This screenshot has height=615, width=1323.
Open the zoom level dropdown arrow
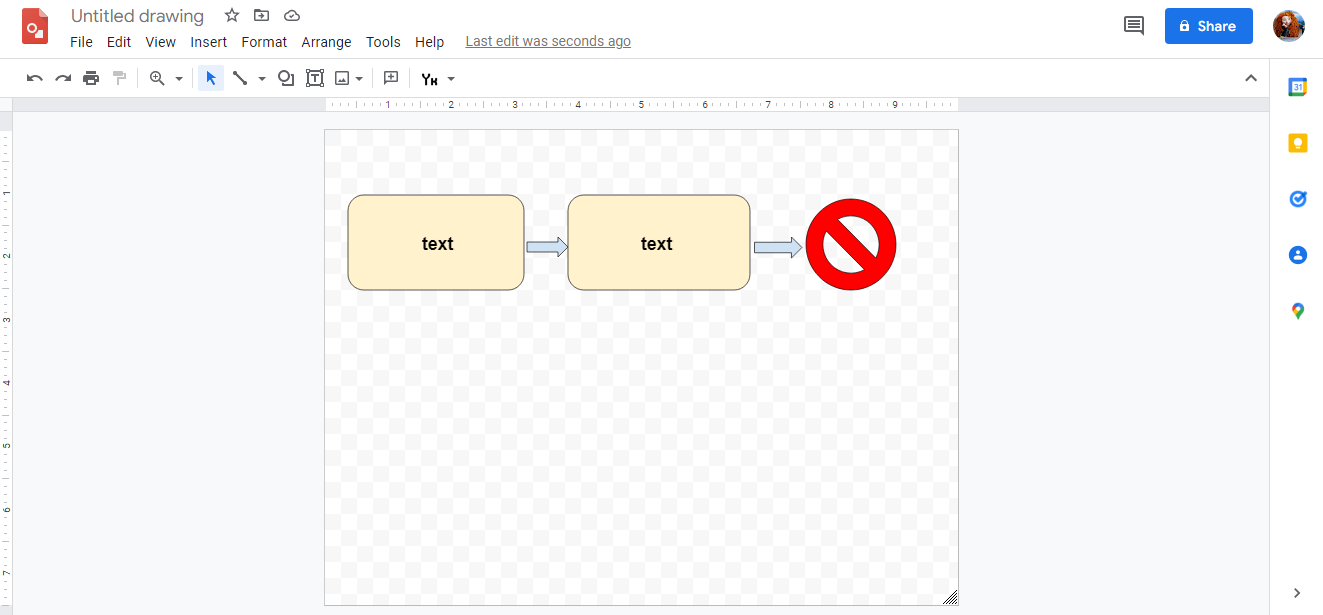pos(179,78)
